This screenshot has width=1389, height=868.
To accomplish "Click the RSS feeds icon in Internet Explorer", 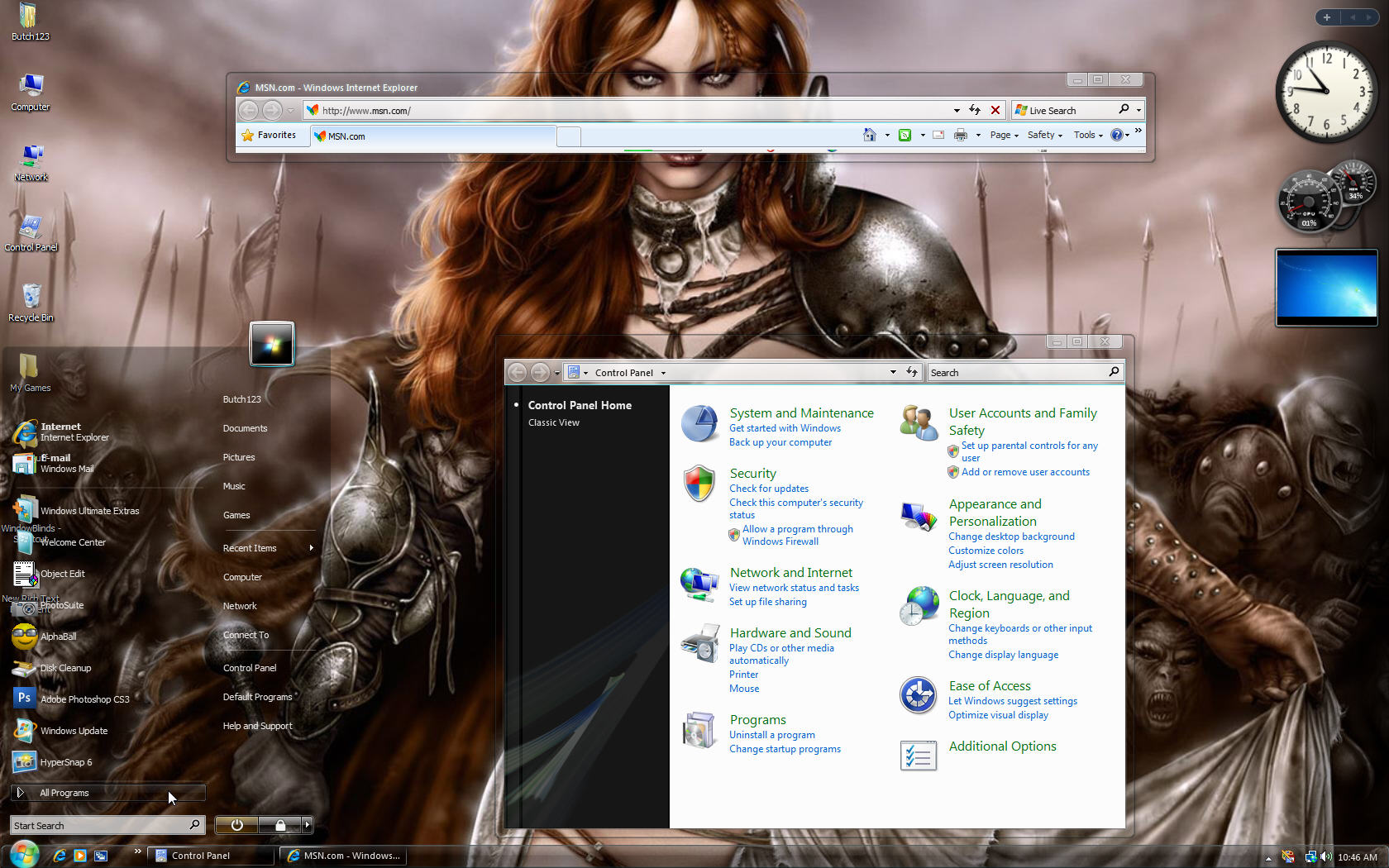I will 905,135.
